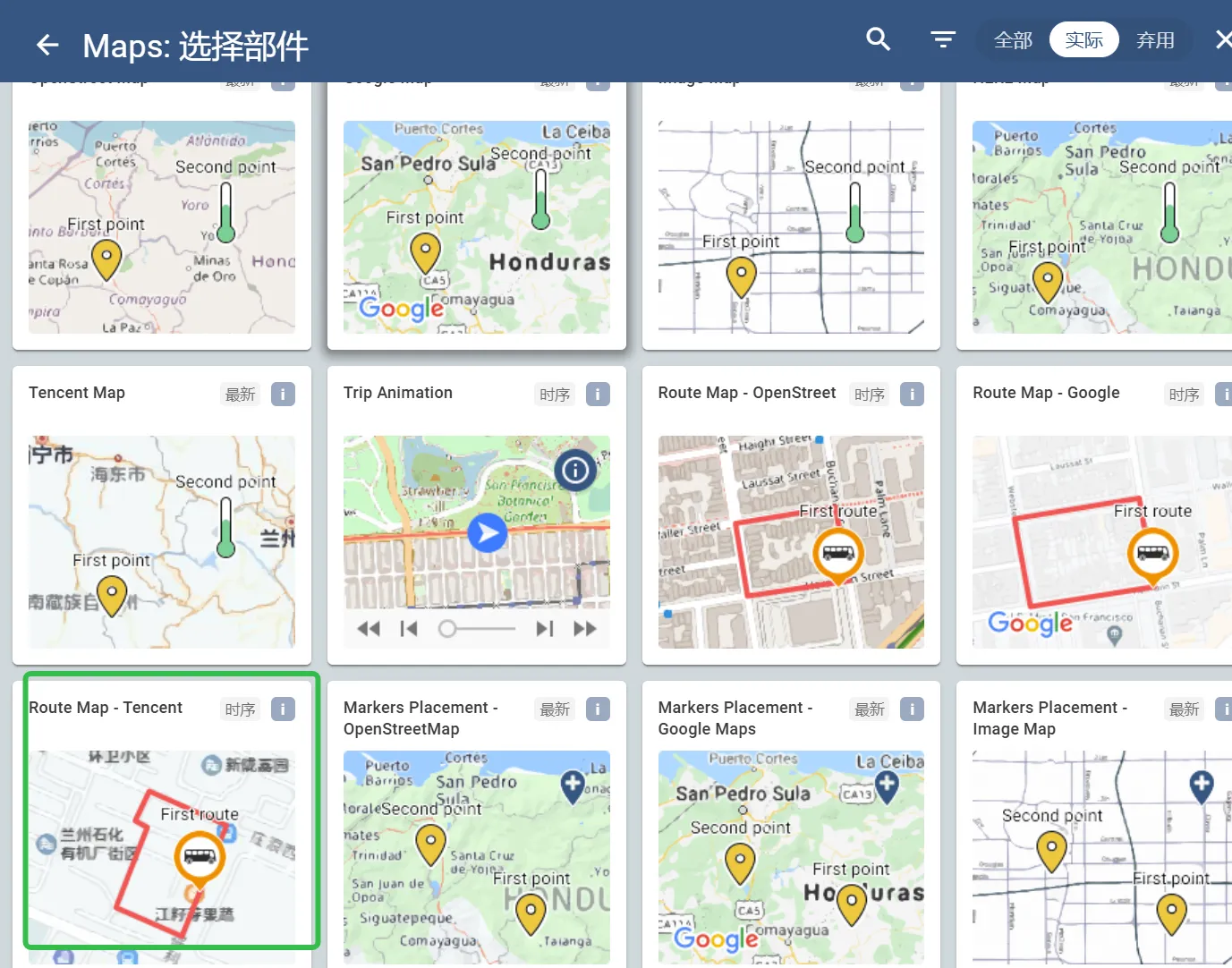The width and height of the screenshot is (1232, 968).
Task: Select the Tencent Map widget thumbnail
Action: click(x=162, y=542)
